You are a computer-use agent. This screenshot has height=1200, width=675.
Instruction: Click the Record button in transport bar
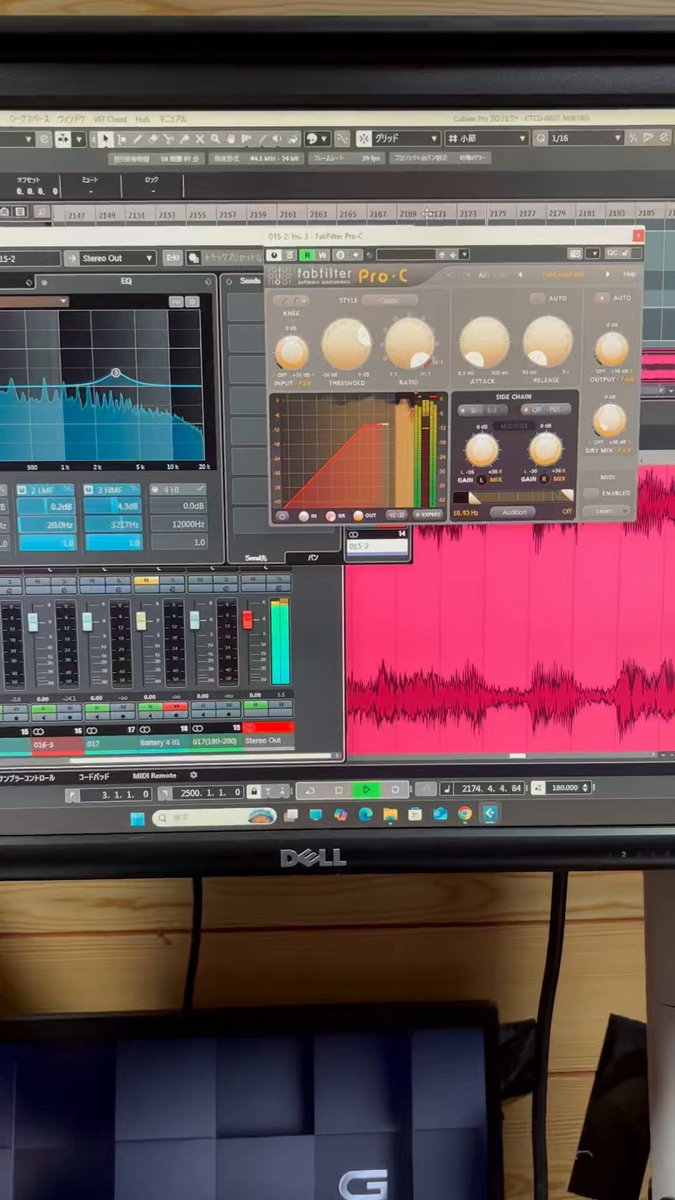(395, 789)
